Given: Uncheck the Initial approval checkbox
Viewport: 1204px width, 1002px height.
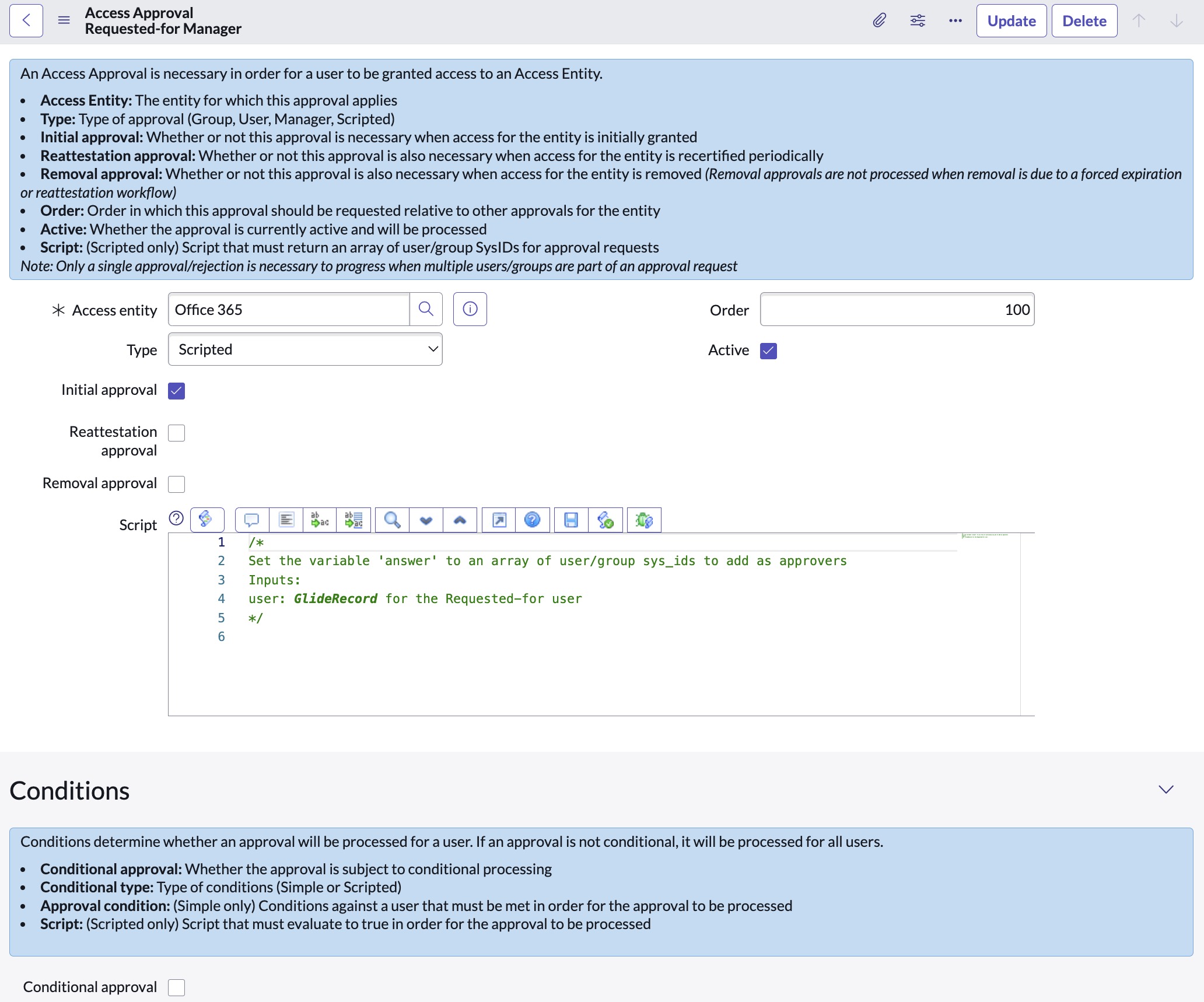Looking at the screenshot, I should click(x=176, y=390).
